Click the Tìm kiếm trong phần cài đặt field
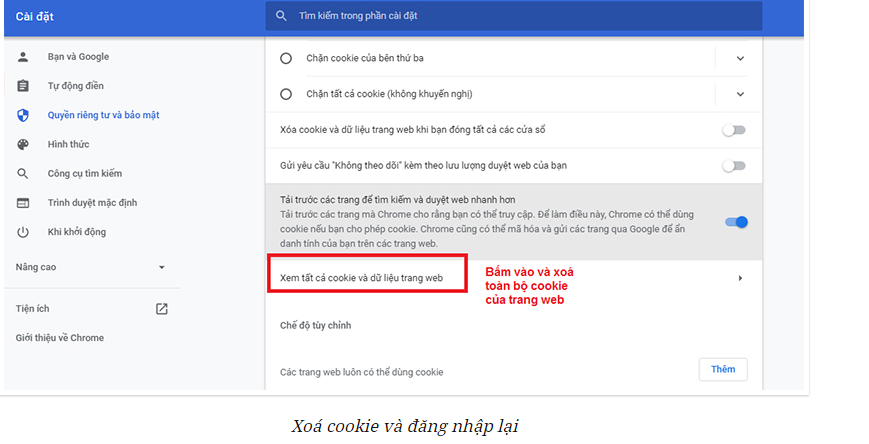Image resolution: width=869 pixels, height=444 pixels. pyautogui.click(x=514, y=16)
